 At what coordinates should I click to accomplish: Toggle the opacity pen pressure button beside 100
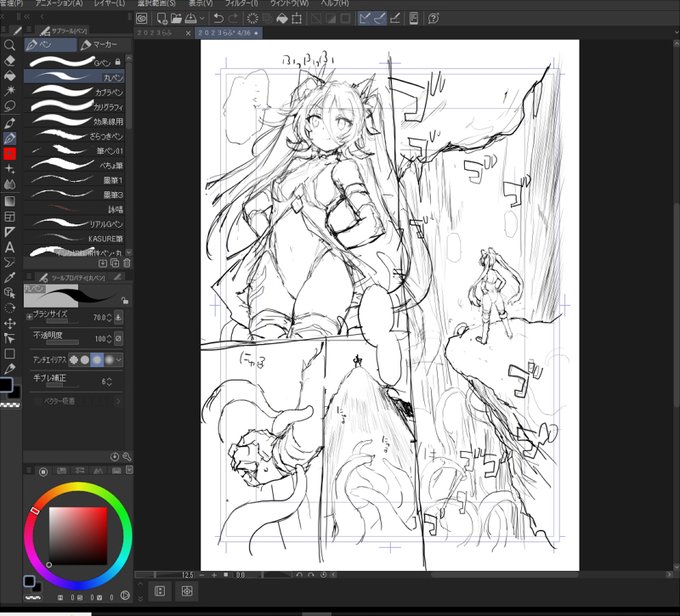click(x=118, y=338)
